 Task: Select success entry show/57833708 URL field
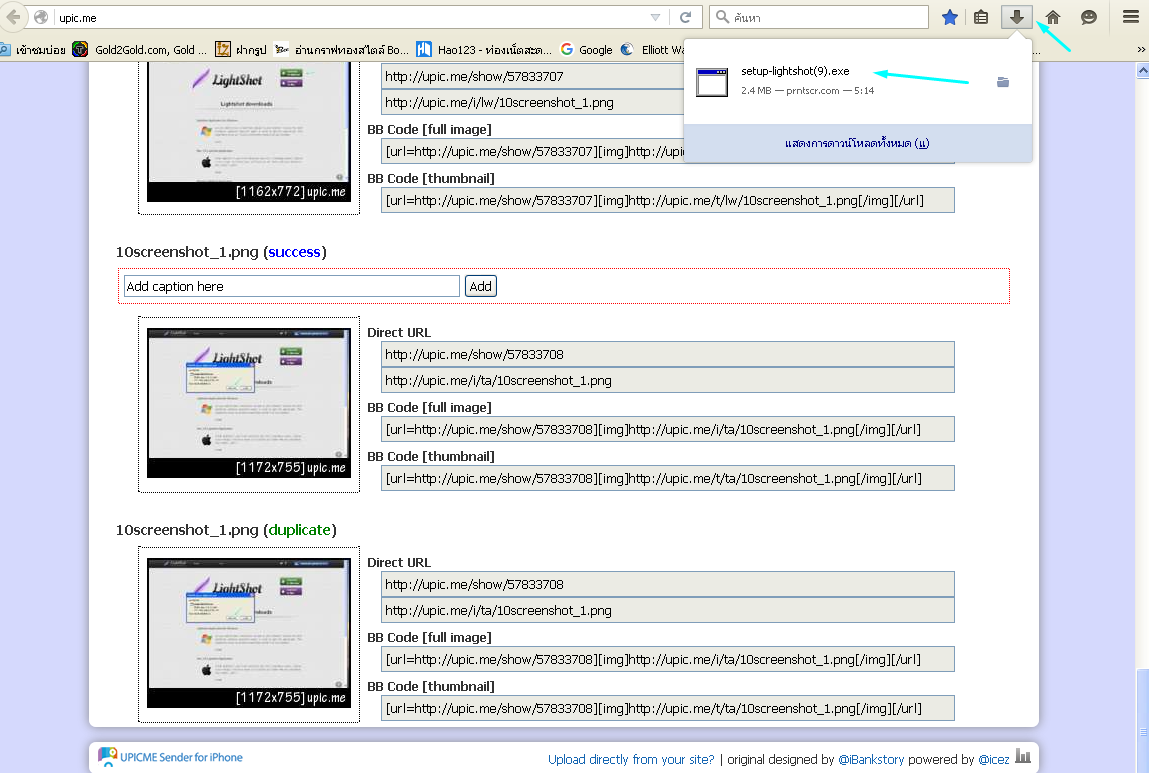(x=668, y=355)
